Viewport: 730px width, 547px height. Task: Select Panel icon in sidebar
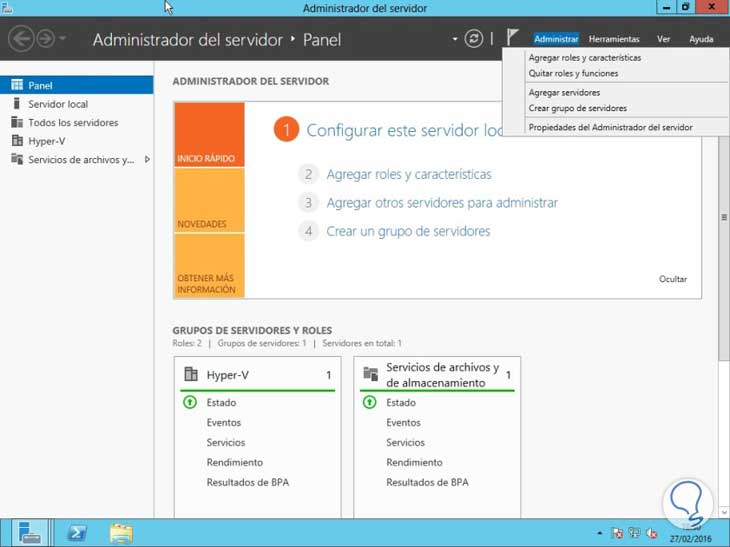pos(17,85)
